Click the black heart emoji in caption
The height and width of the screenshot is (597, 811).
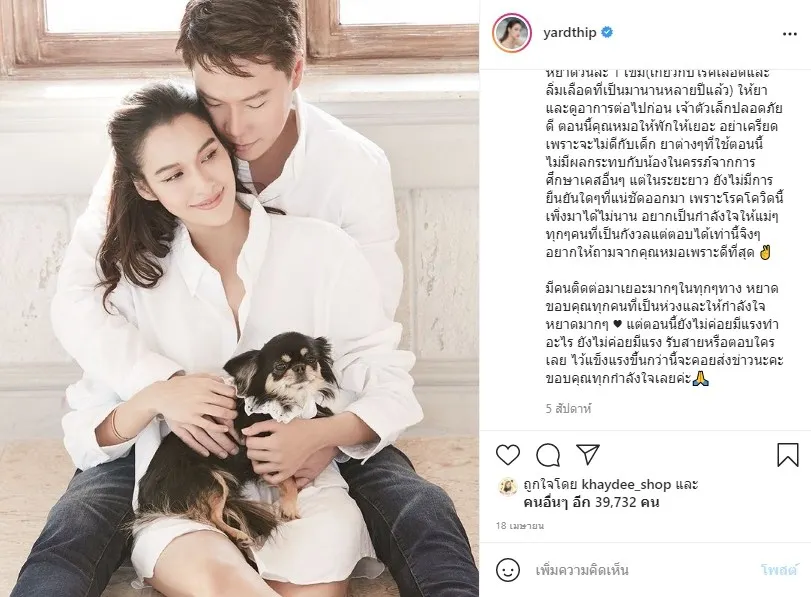(616, 325)
